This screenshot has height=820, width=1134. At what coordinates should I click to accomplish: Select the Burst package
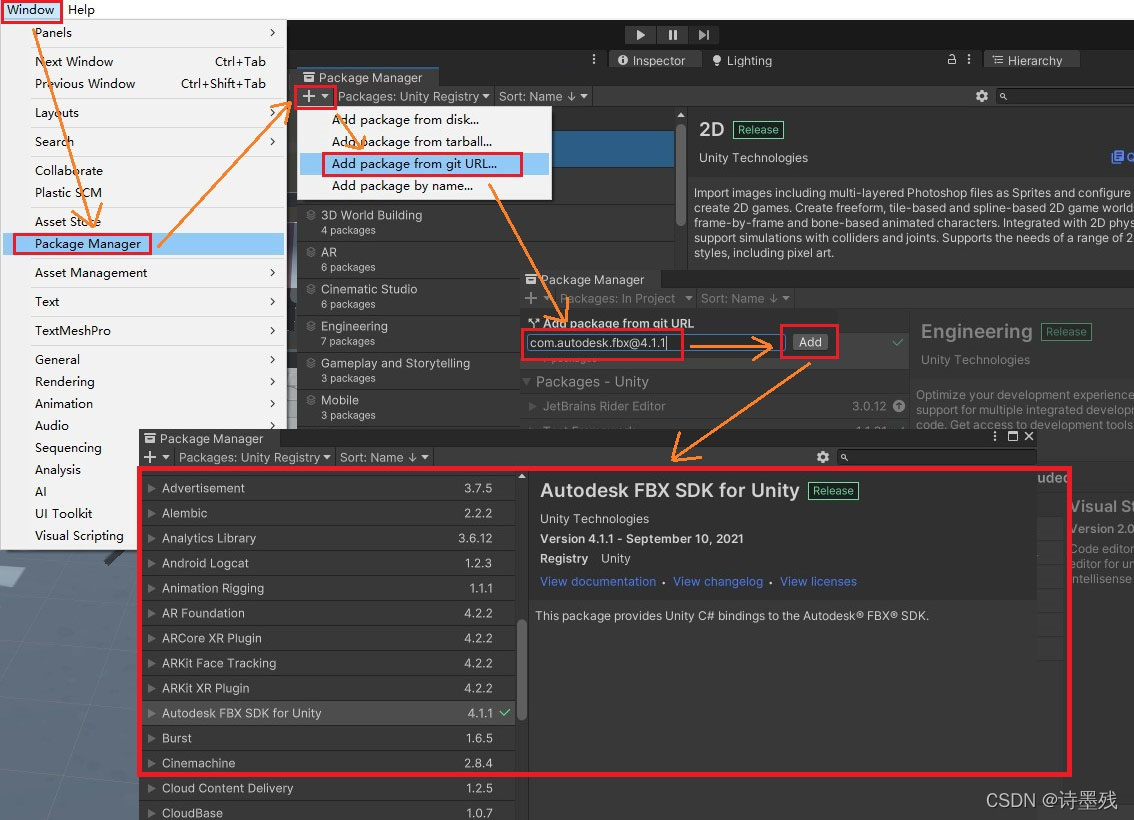click(x=328, y=738)
